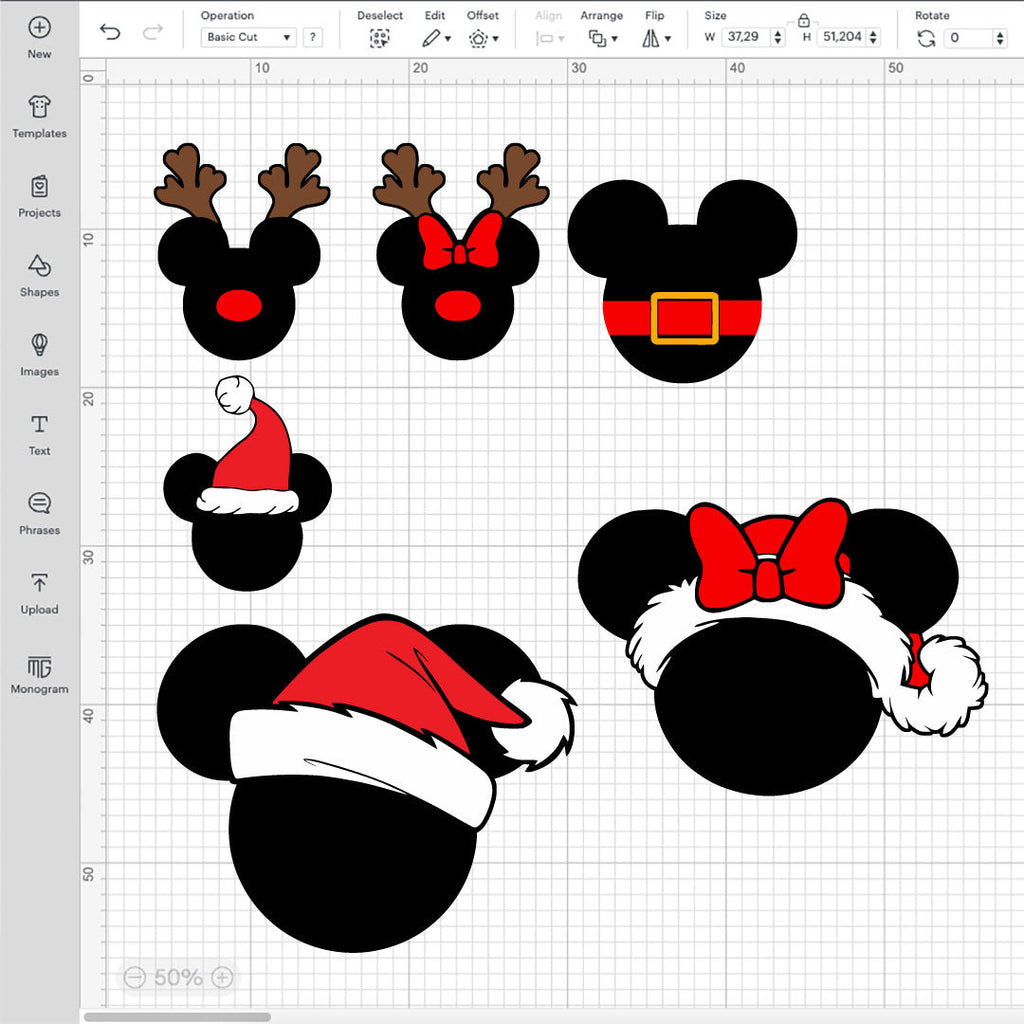Click the New project button
This screenshot has height=1024, width=1024.
(39, 37)
